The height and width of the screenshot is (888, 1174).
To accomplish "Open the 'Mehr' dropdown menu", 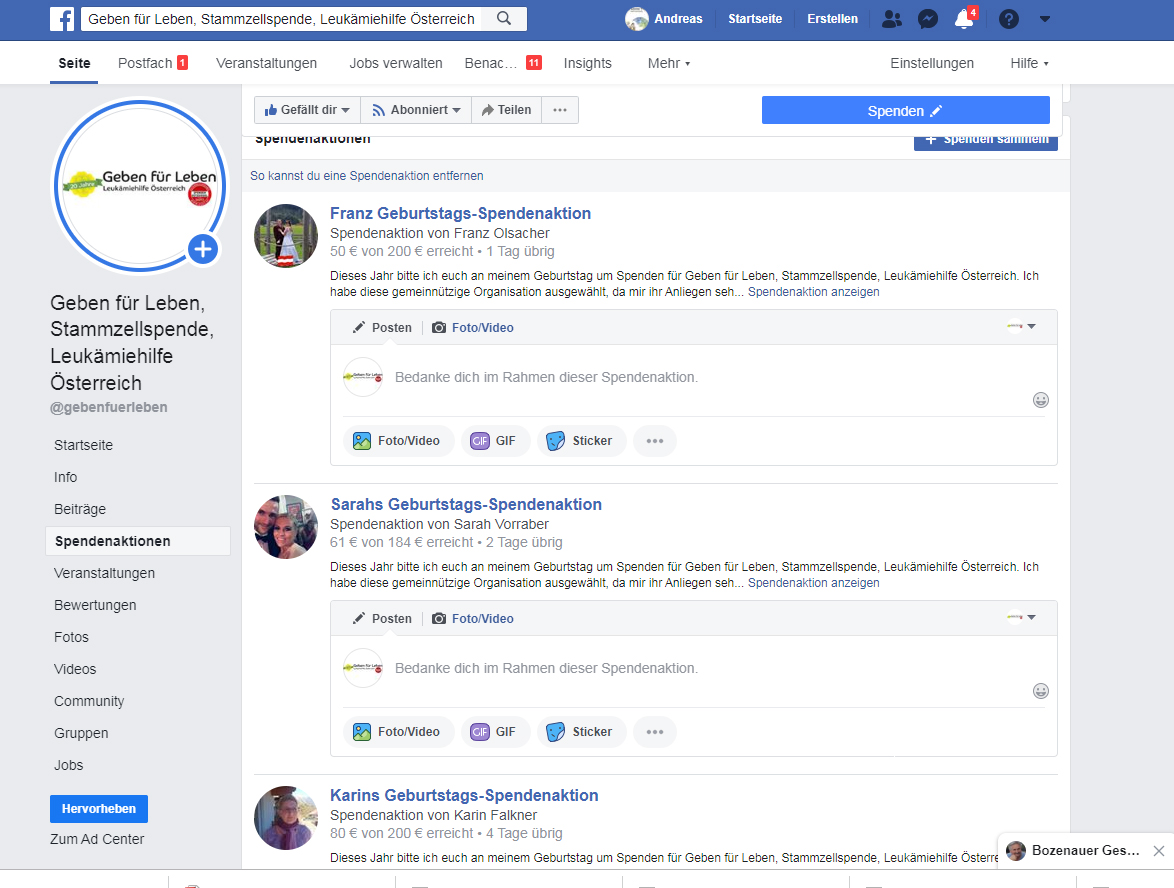I will click(x=668, y=63).
